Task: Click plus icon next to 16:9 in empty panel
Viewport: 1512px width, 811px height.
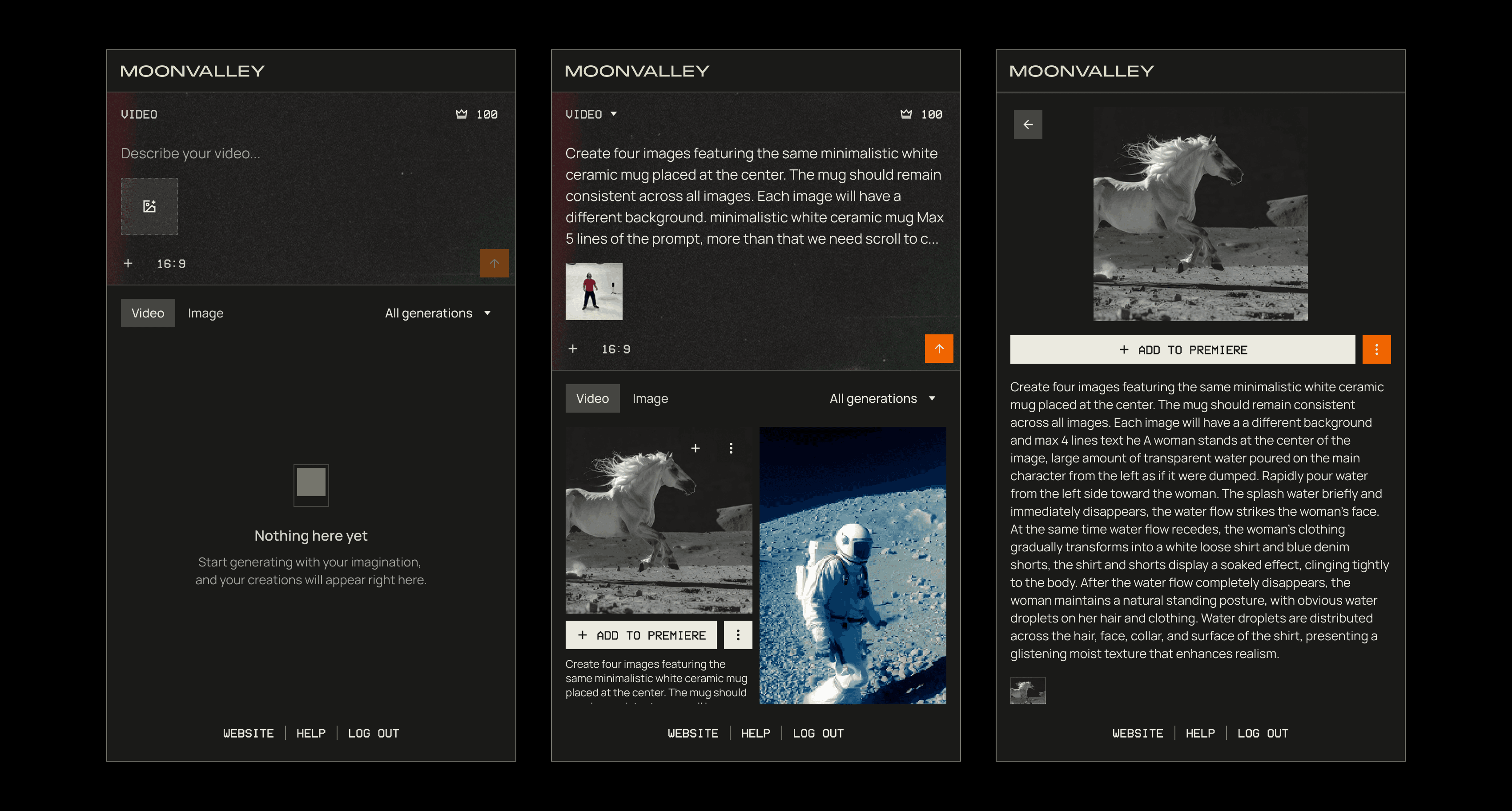Action: click(x=128, y=264)
